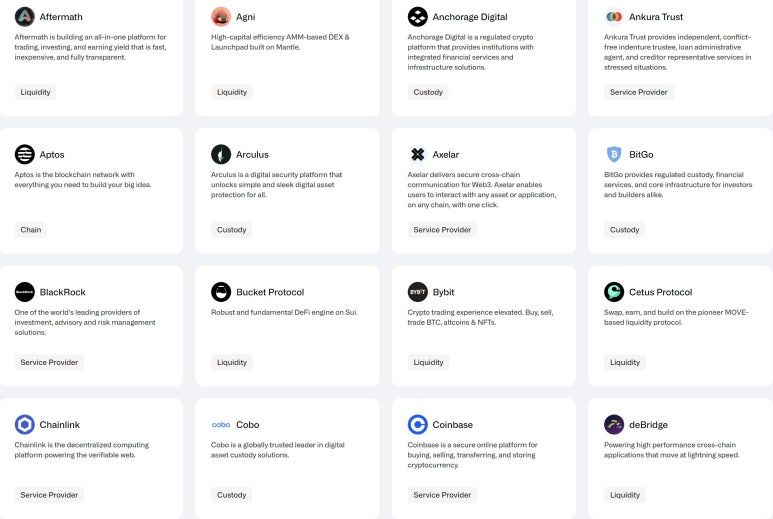Click the Bucket Protocol title
This screenshot has height=519, width=773.
(x=270, y=292)
